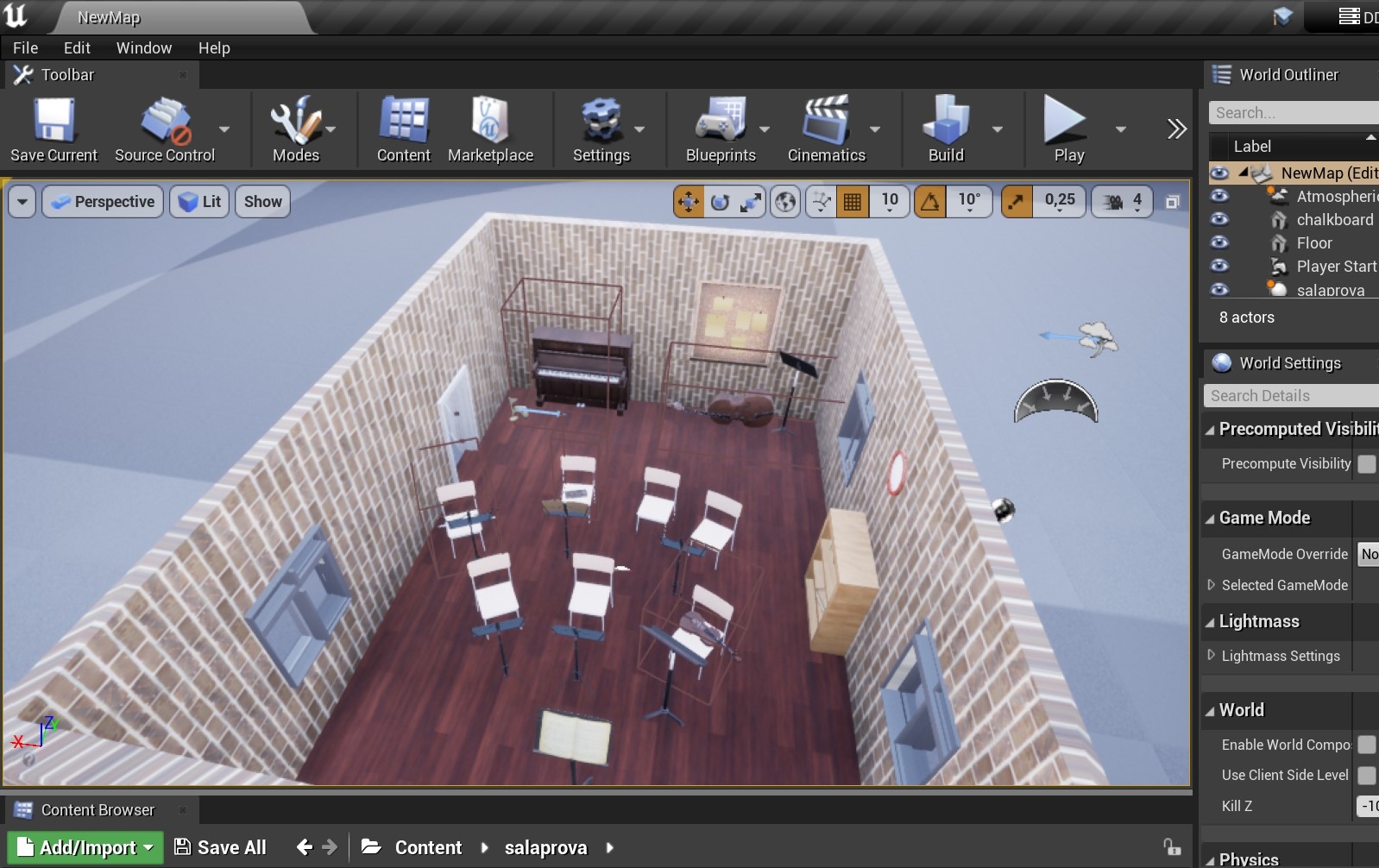
Task: Hide the chalkboard actor with eye icon
Action: point(1219,219)
